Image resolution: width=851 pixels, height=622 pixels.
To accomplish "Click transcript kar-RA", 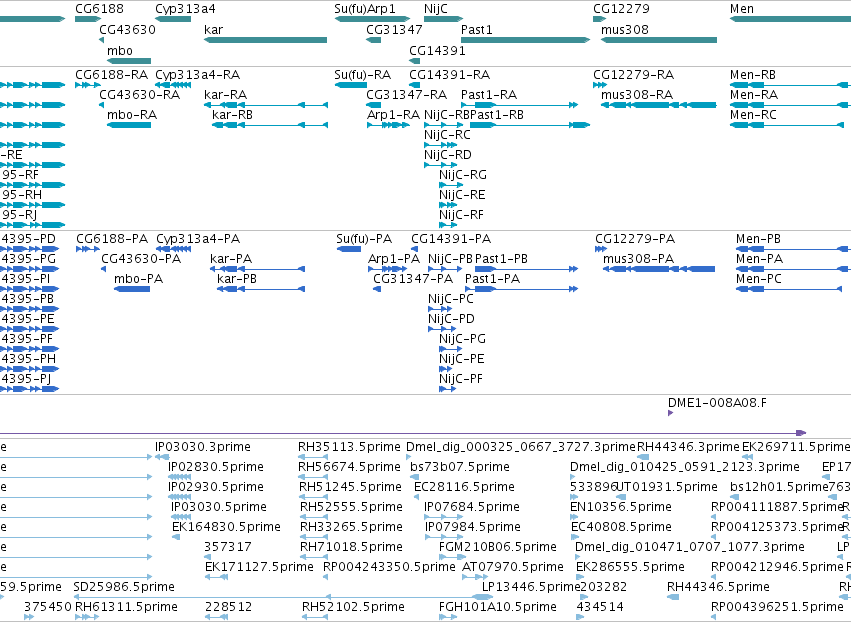I will 225,94.
